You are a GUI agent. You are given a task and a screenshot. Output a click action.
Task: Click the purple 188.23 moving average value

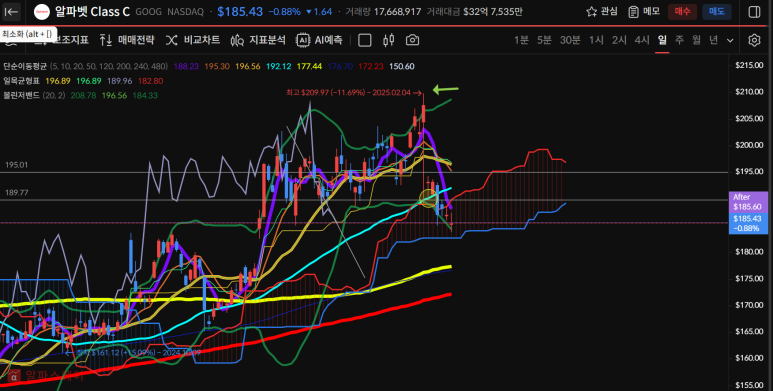pyautogui.click(x=186, y=66)
